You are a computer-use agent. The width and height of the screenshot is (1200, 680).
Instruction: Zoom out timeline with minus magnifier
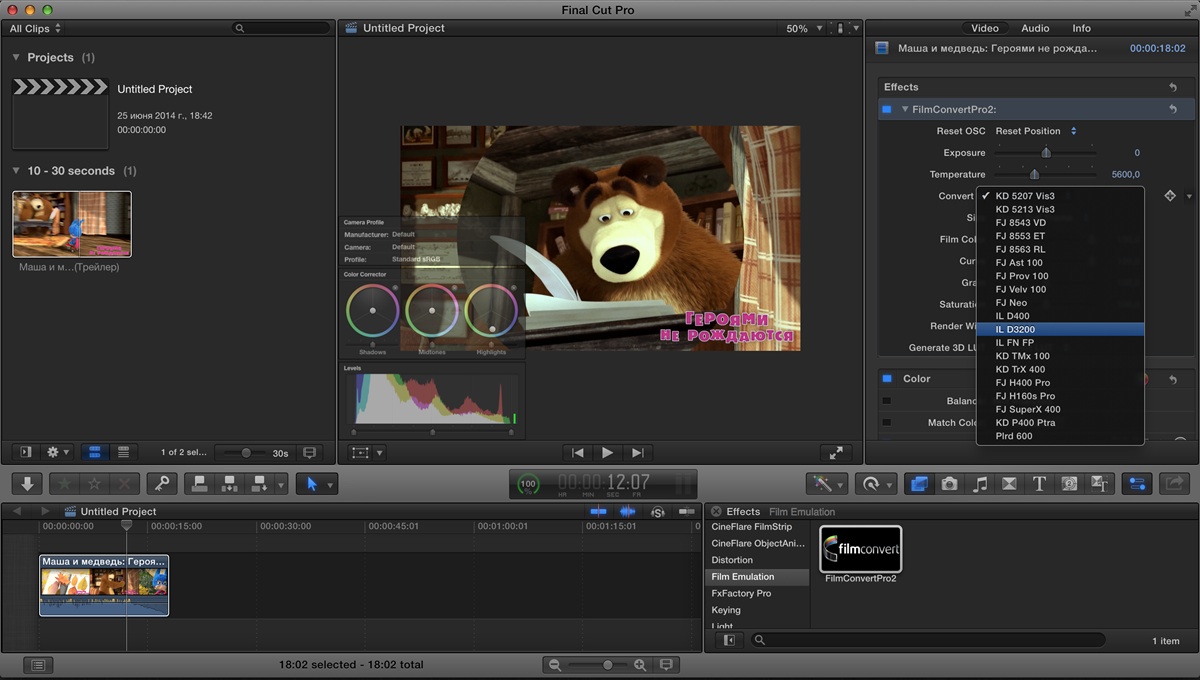coord(555,665)
